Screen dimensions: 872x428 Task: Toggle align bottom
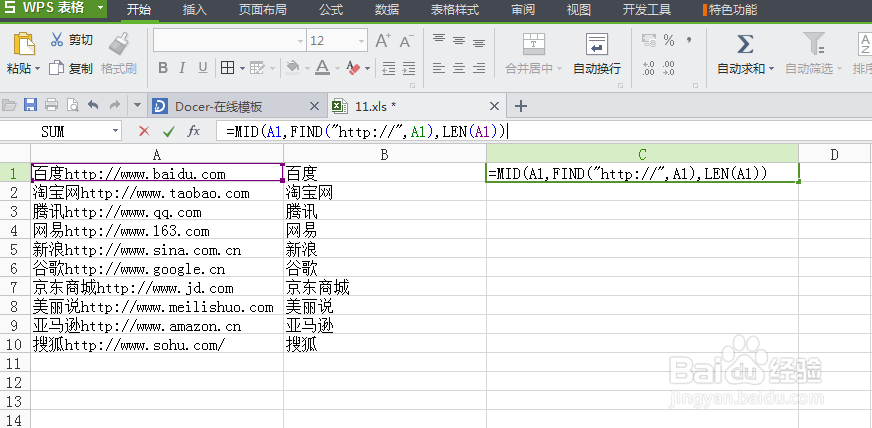[x=479, y=41]
